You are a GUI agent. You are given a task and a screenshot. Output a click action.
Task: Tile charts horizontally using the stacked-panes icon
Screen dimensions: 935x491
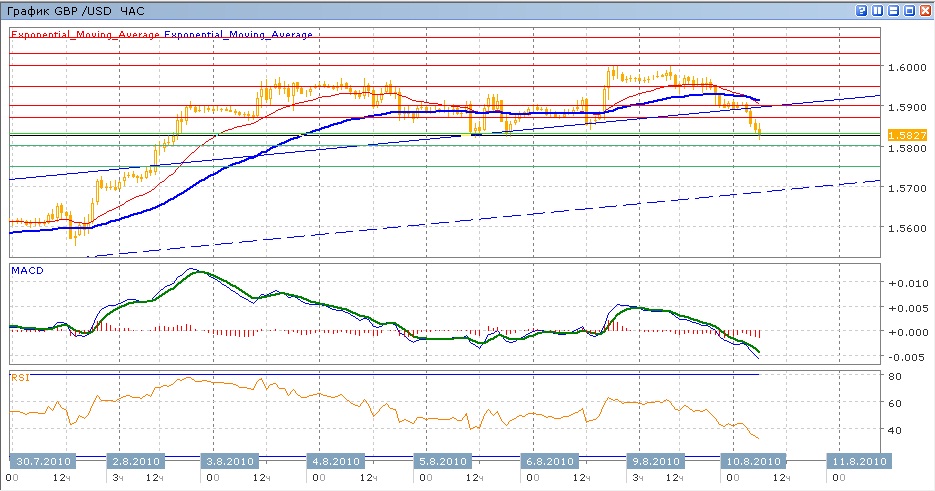click(893, 10)
